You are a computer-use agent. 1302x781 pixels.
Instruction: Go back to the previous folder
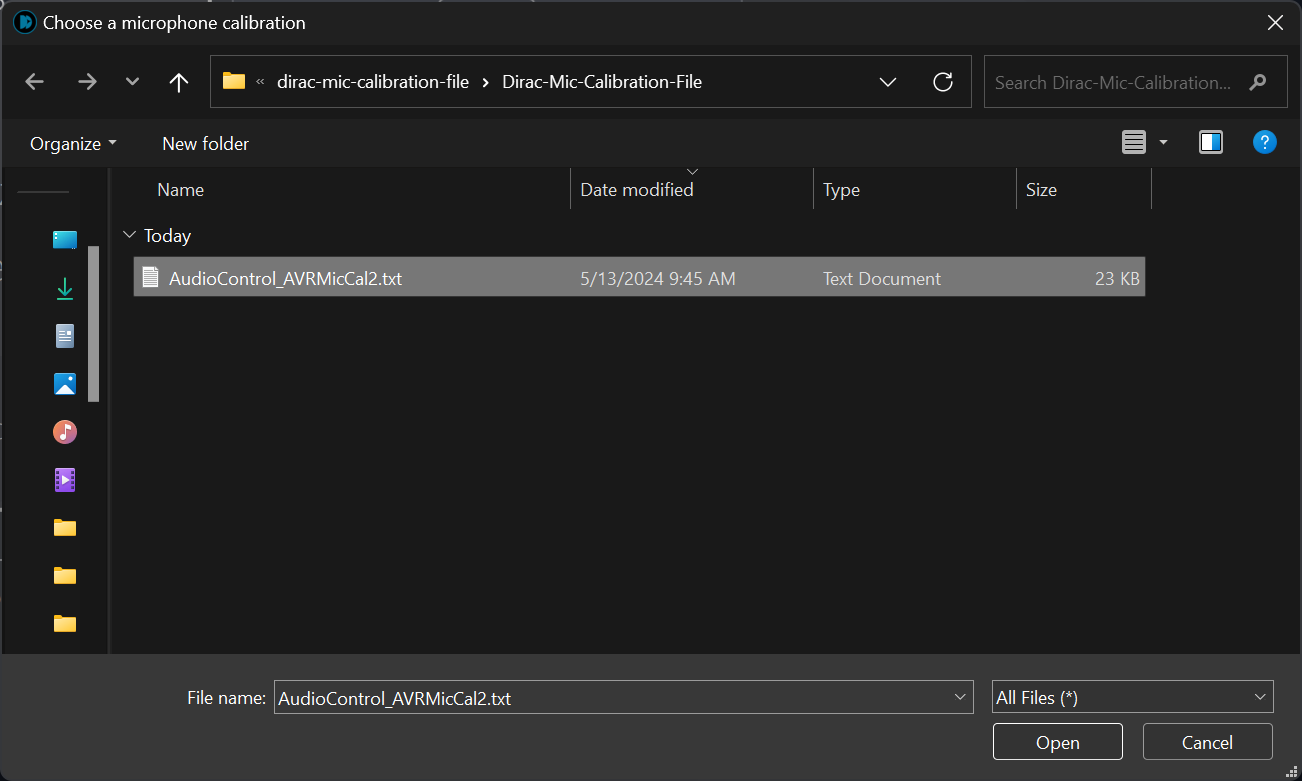35,82
